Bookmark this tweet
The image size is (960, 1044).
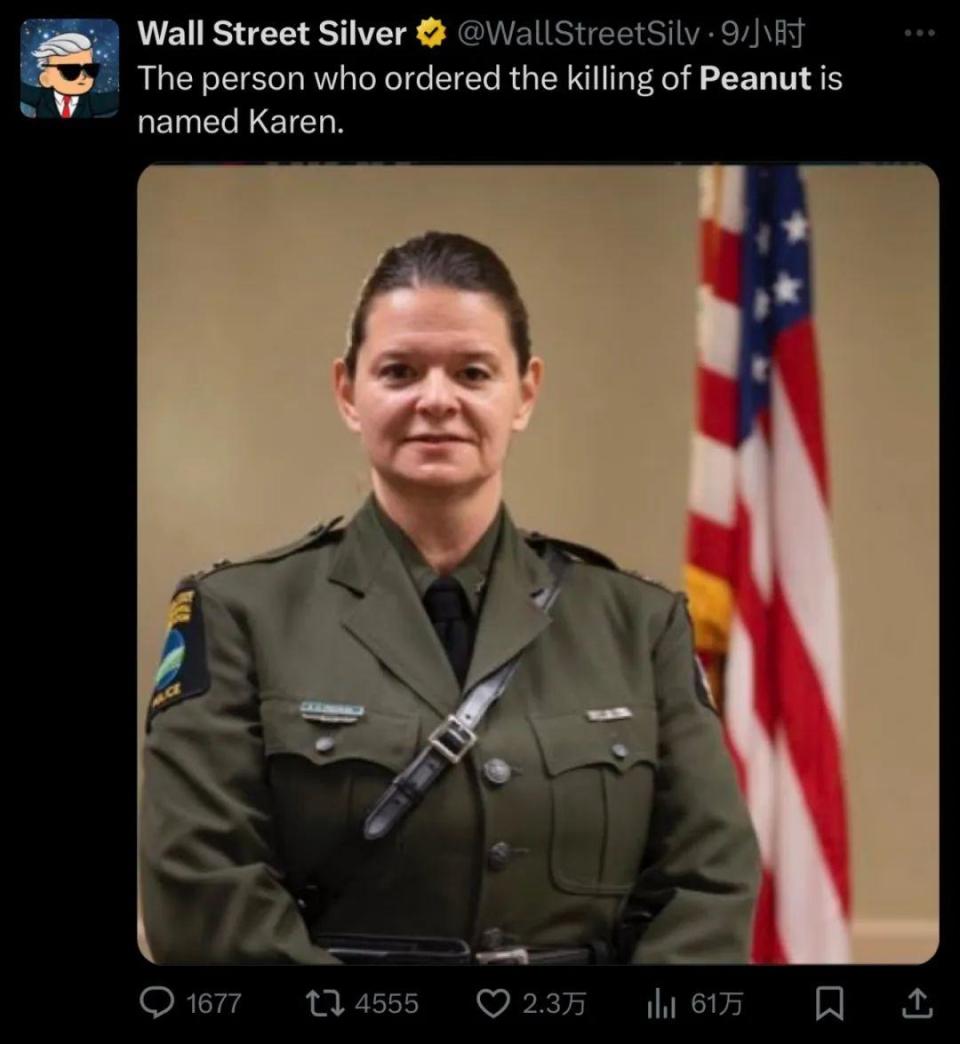click(830, 1004)
